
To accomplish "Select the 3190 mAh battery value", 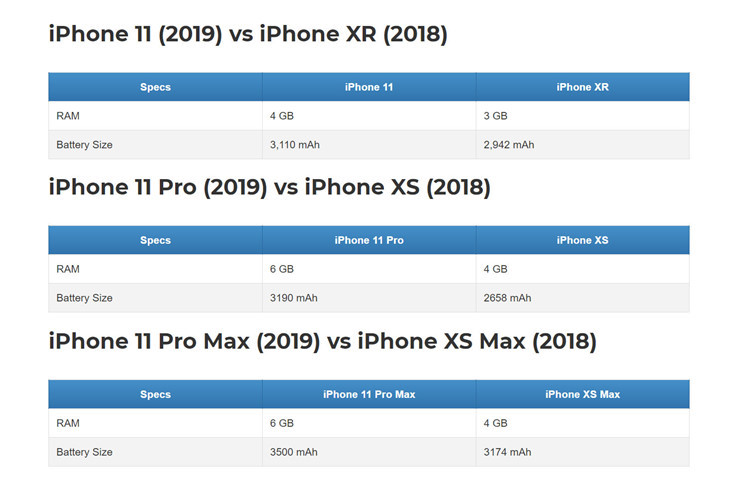I will pos(291,298).
